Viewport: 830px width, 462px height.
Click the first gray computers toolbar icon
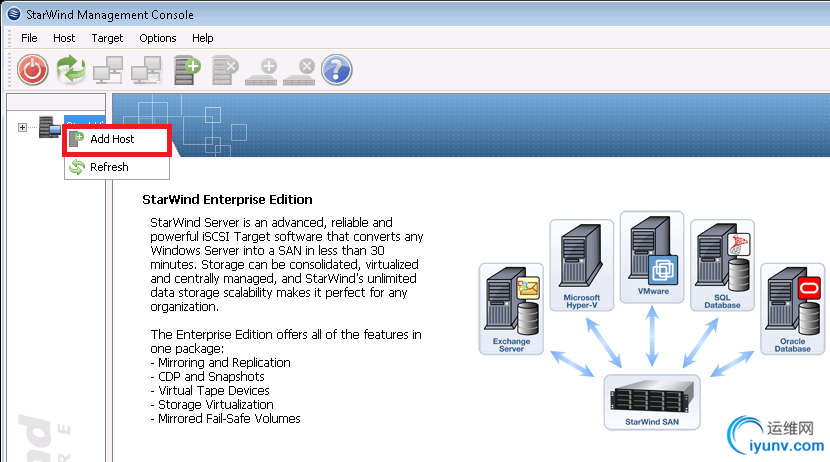pyautogui.click(x=108, y=70)
